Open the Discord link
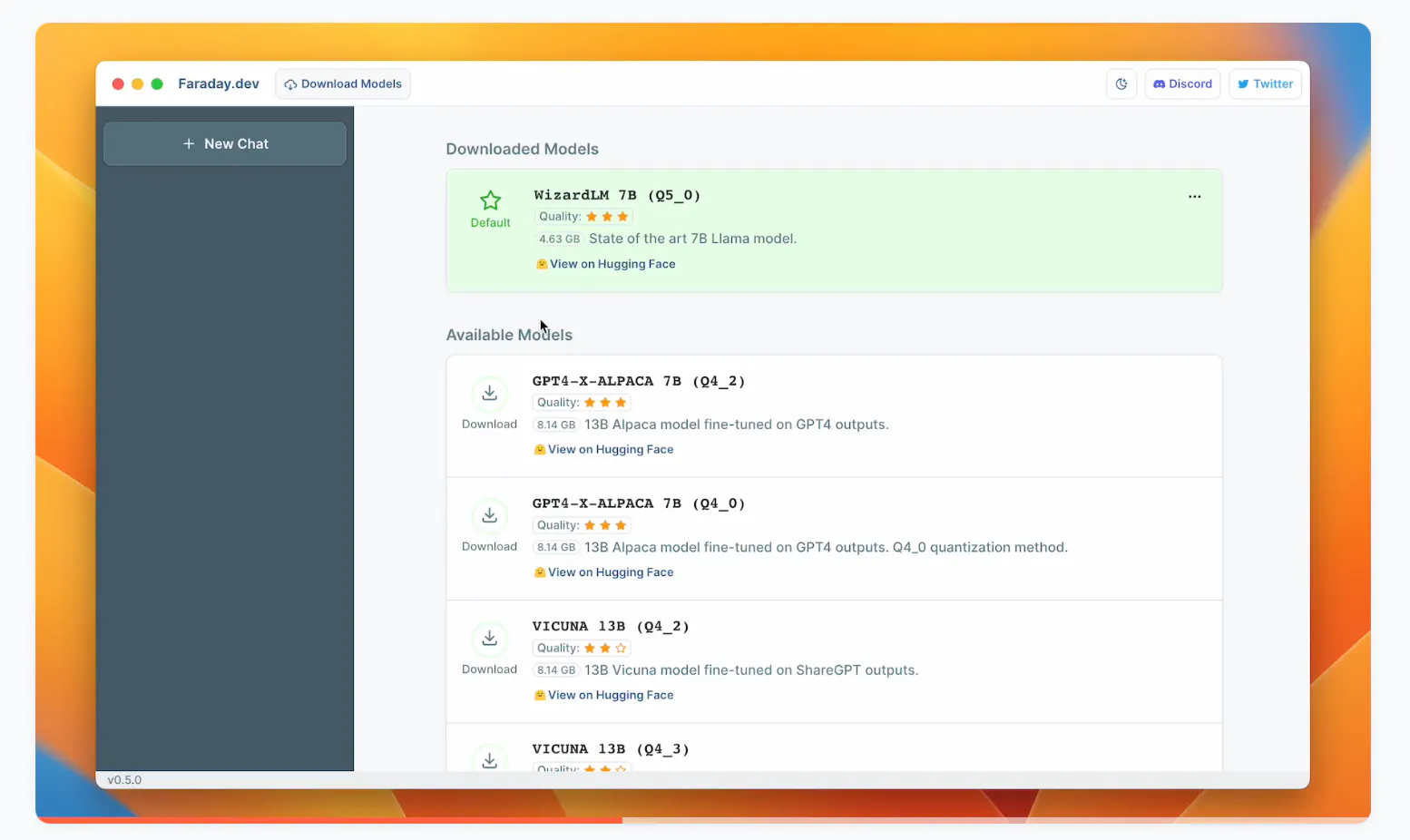The width and height of the screenshot is (1410, 840). (1182, 83)
